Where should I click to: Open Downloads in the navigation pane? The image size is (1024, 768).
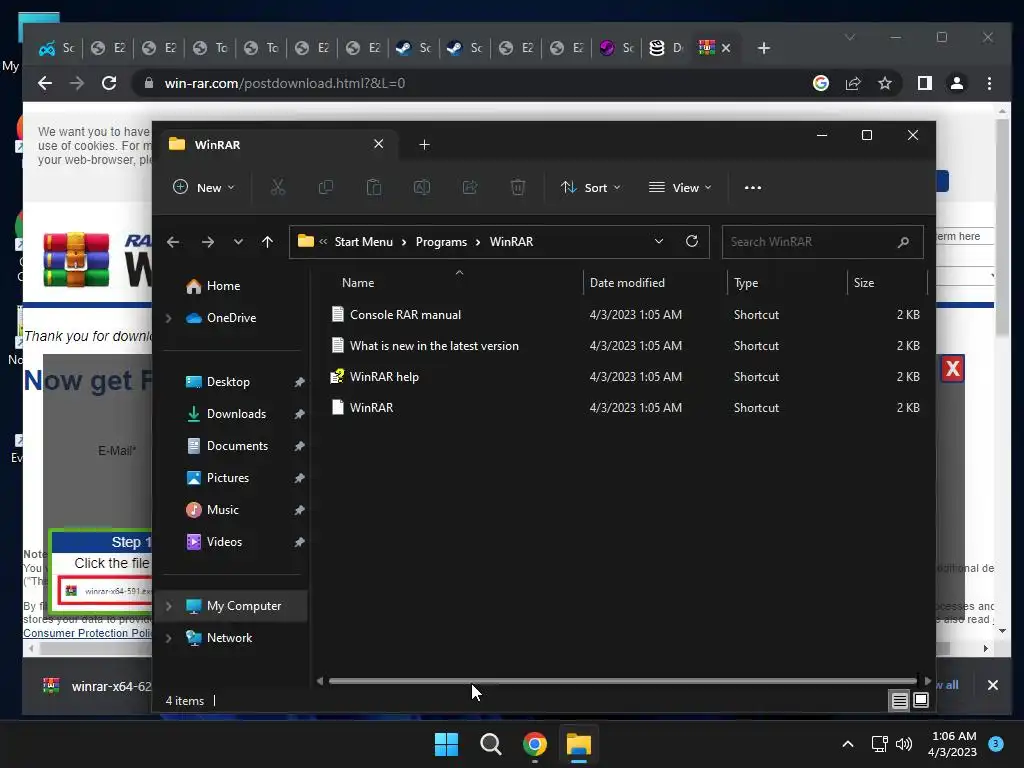[x=234, y=414]
